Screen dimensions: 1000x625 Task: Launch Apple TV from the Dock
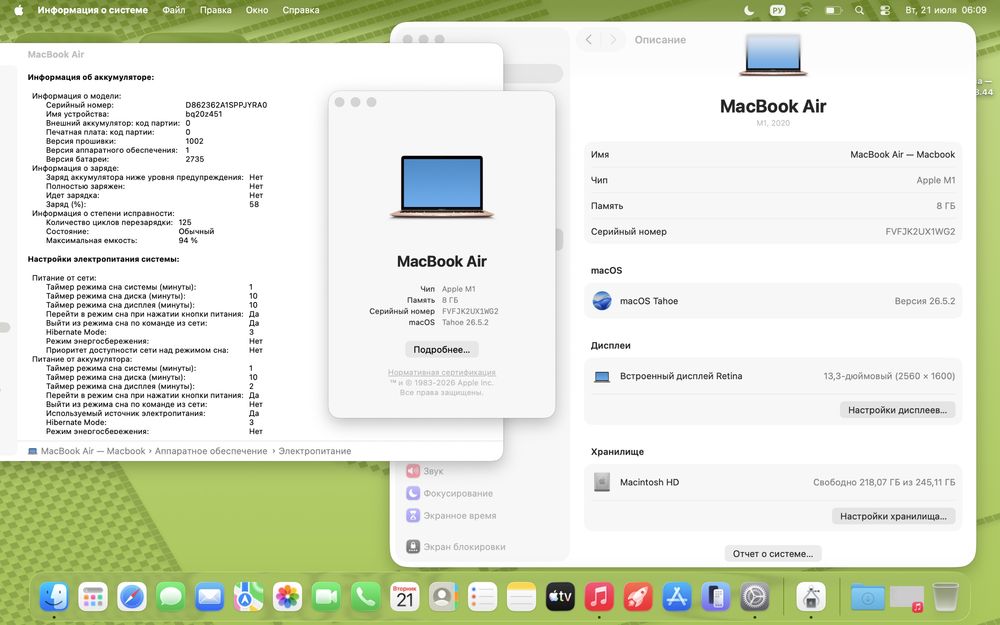point(560,598)
